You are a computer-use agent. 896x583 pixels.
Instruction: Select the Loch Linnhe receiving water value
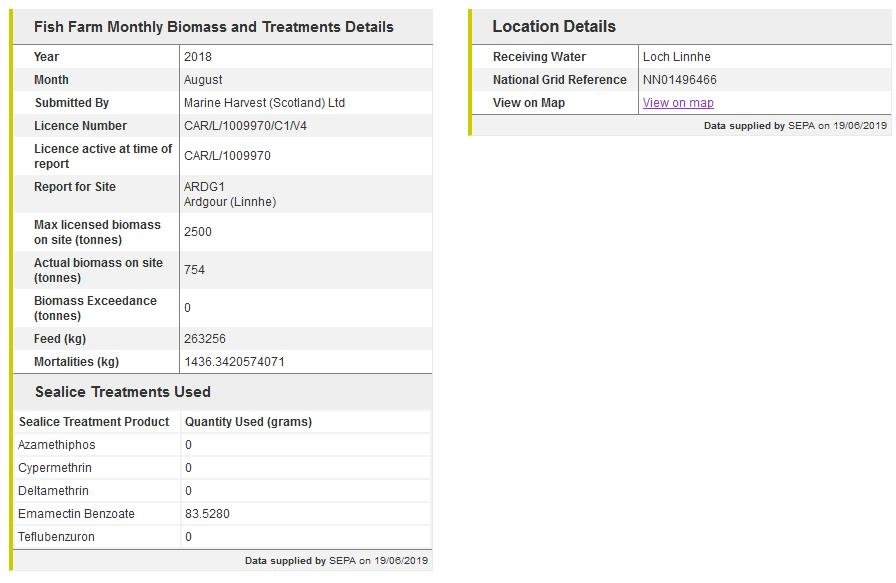click(676, 57)
